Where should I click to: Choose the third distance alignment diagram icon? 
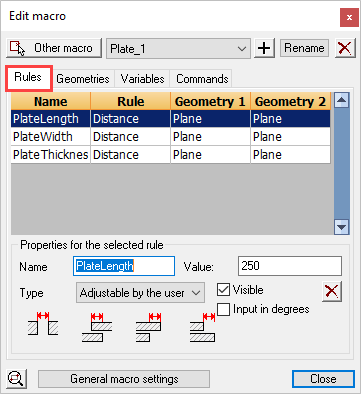[148, 327]
